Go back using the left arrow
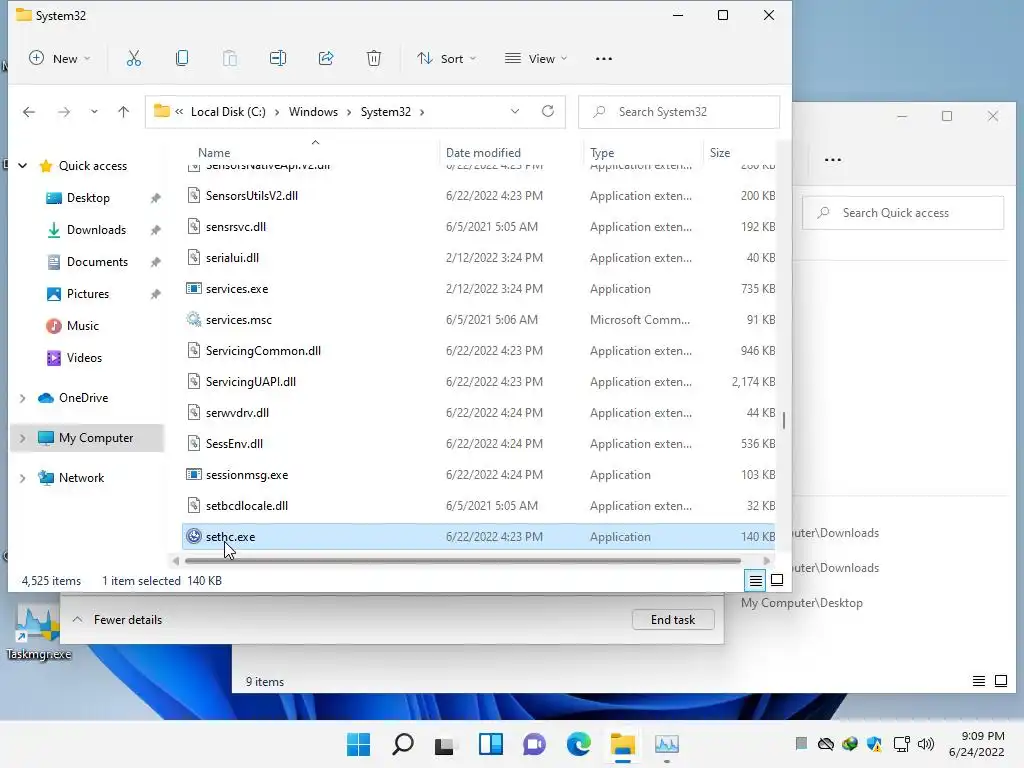This screenshot has width=1024, height=768. (29, 112)
